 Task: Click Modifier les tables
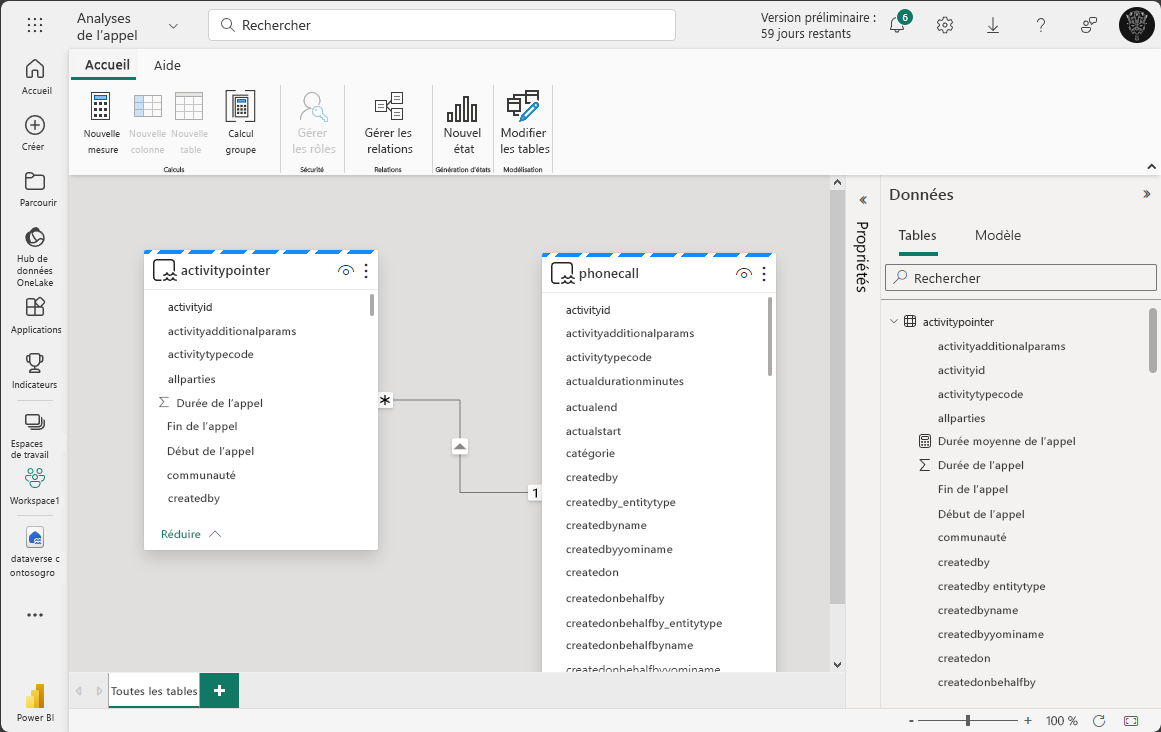(524, 123)
